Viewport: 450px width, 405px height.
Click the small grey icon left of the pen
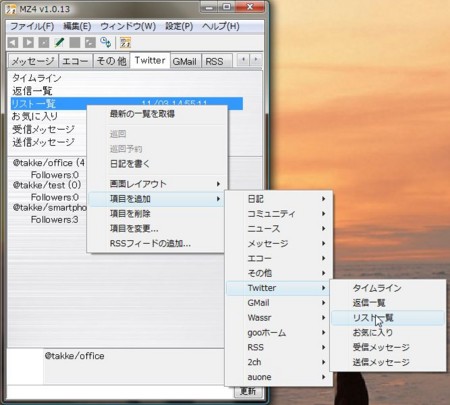44,43
